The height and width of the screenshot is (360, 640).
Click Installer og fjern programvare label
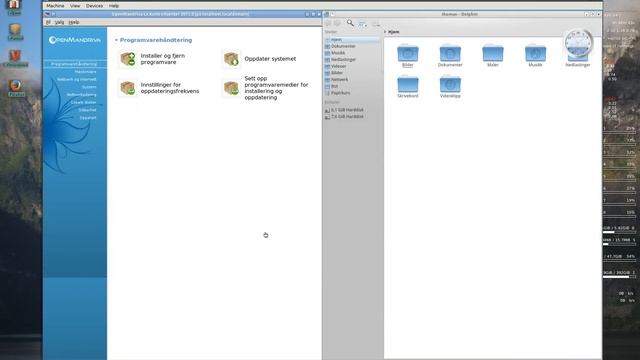coord(163,59)
